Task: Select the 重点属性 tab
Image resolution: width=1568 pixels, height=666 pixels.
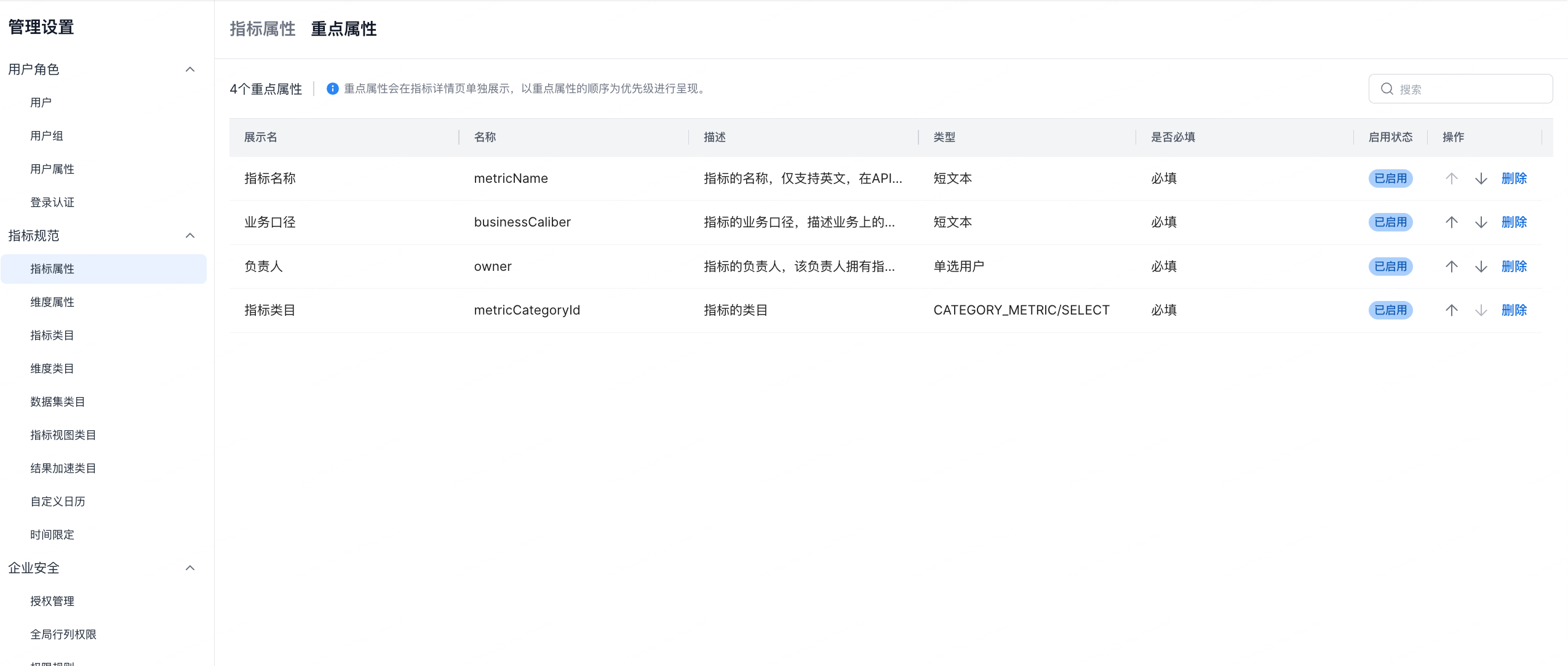Action: (x=343, y=29)
